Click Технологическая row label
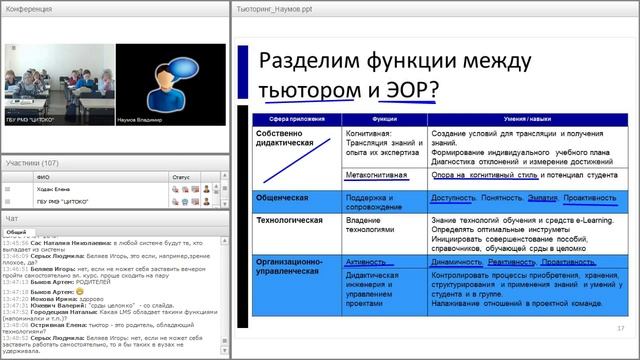640x360 pixels. 289,220
